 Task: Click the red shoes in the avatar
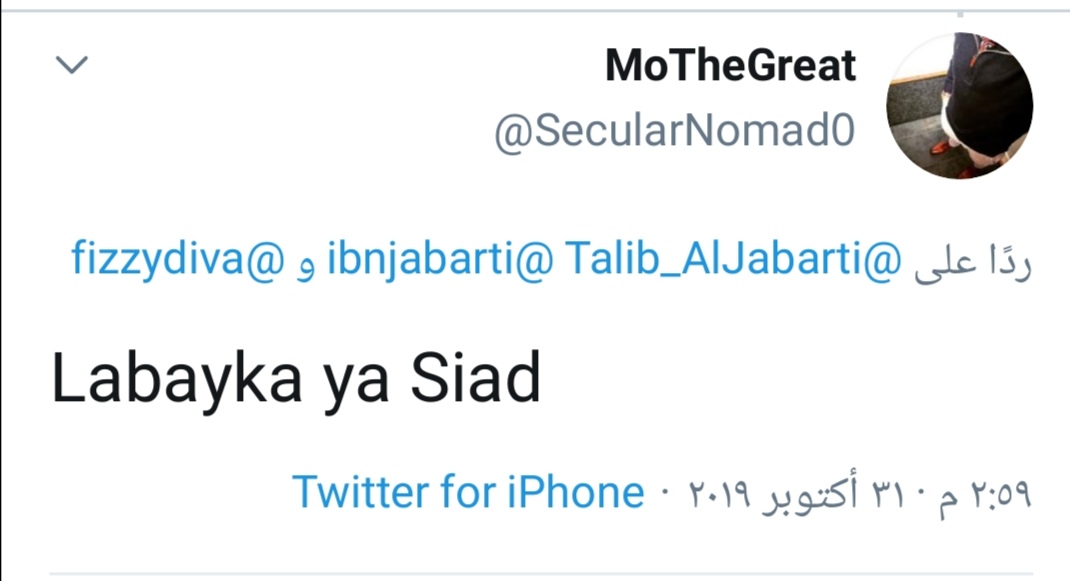943,148
